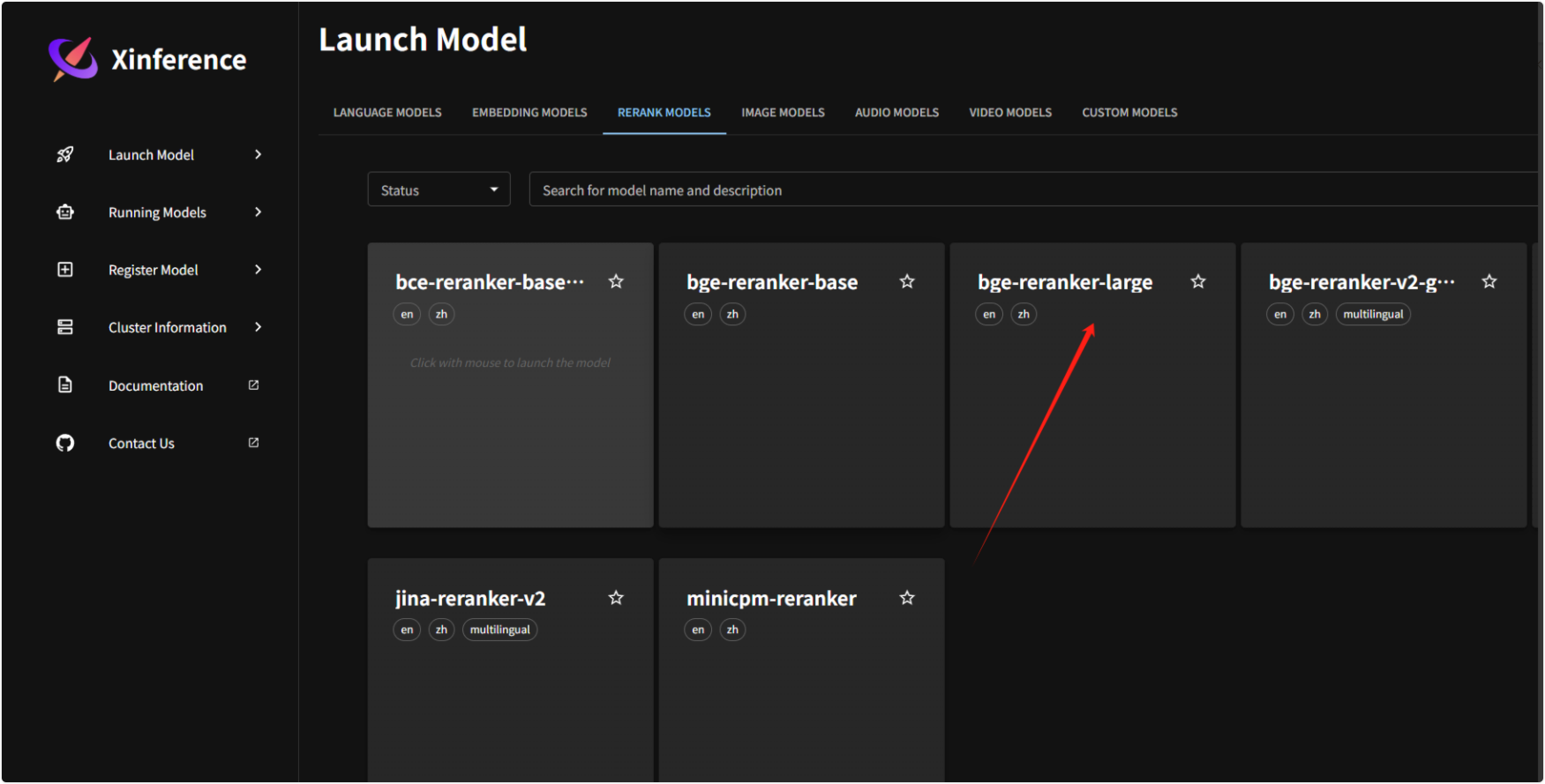This screenshot has height=784, width=1545.
Task: Click the en tag on bge-reranker-large
Action: (x=989, y=314)
